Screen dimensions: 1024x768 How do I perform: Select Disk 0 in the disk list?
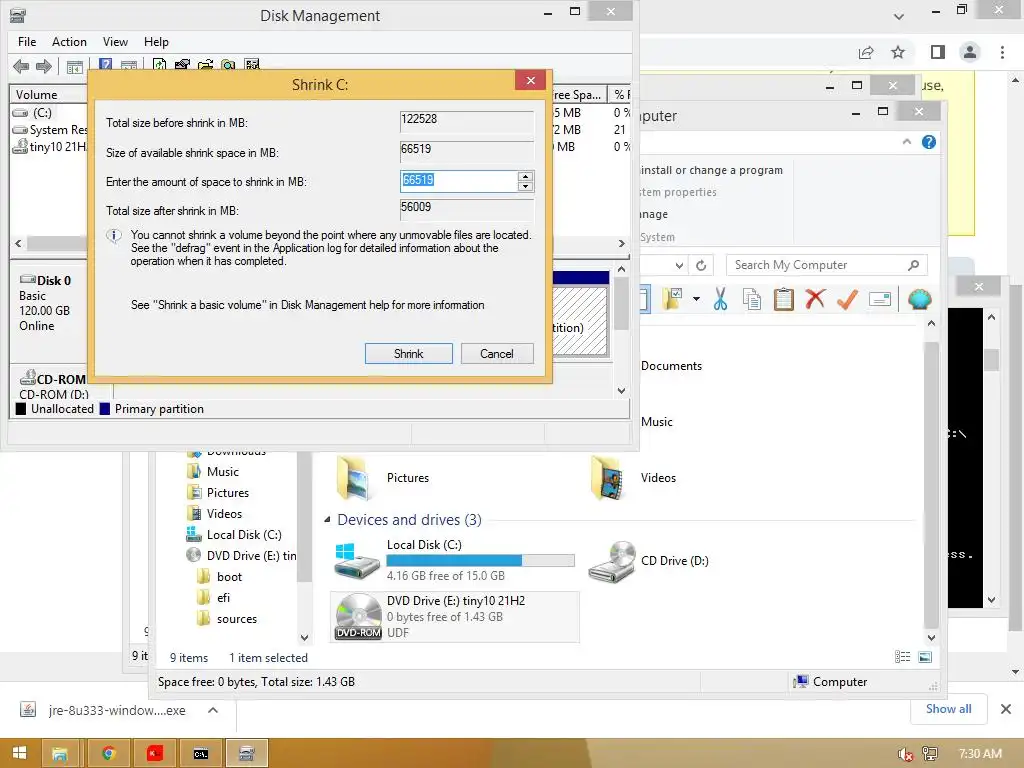tap(49, 304)
